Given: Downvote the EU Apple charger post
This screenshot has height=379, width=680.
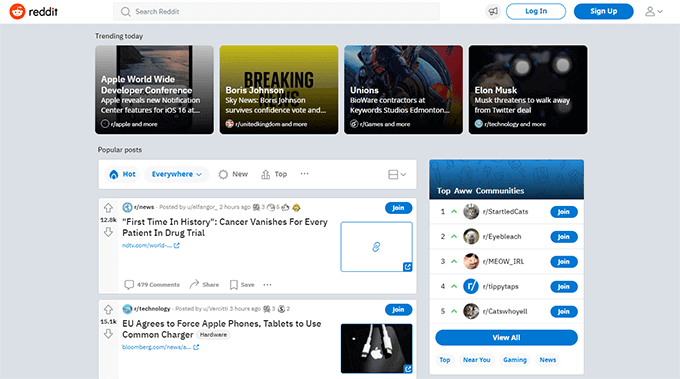Looking at the screenshot, I should 108,334.
